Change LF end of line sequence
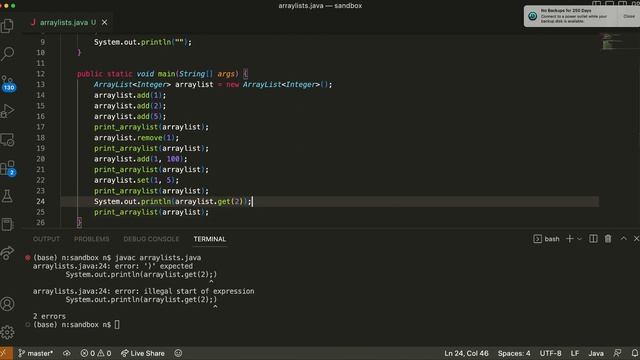This screenshot has height=360, width=640. [x=575, y=353]
